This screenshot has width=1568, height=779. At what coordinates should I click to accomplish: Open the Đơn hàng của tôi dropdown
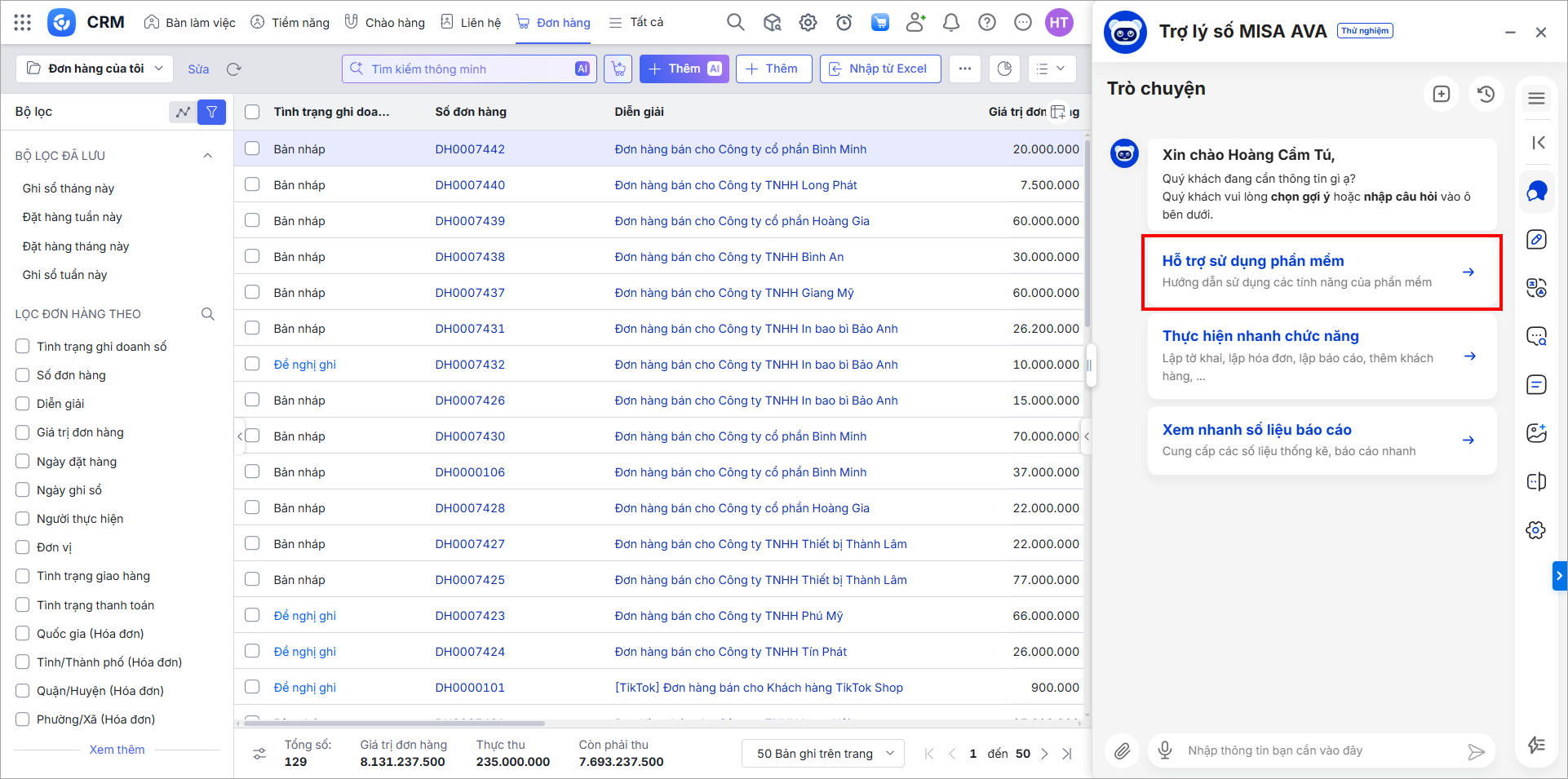[95, 69]
